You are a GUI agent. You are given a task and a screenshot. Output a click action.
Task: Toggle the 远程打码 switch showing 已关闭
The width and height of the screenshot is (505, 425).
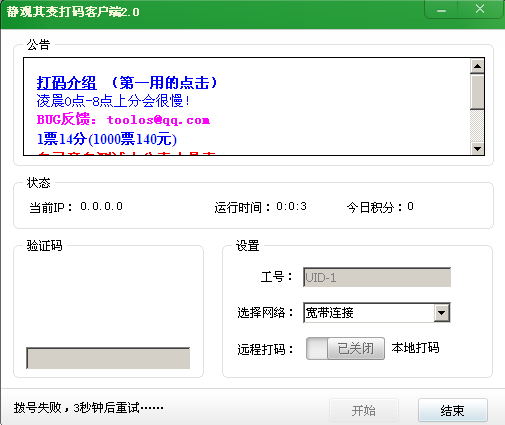point(345,348)
